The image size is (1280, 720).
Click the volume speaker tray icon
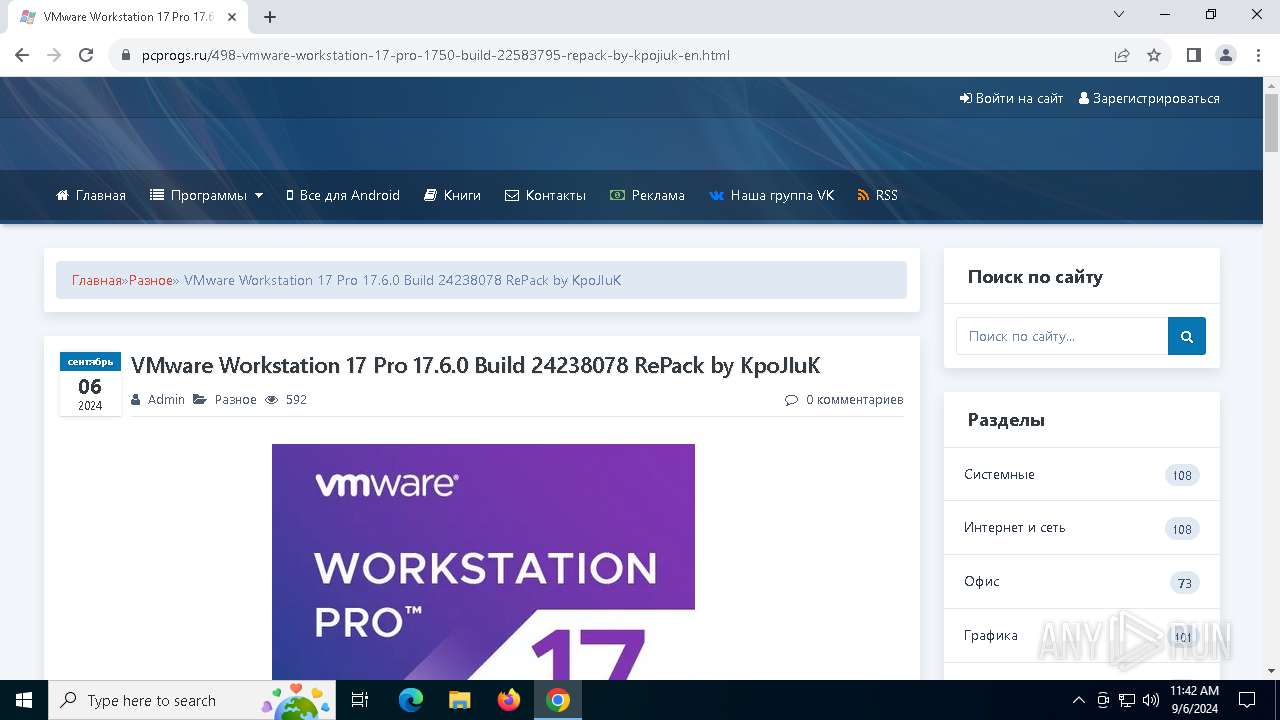[1151, 700]
